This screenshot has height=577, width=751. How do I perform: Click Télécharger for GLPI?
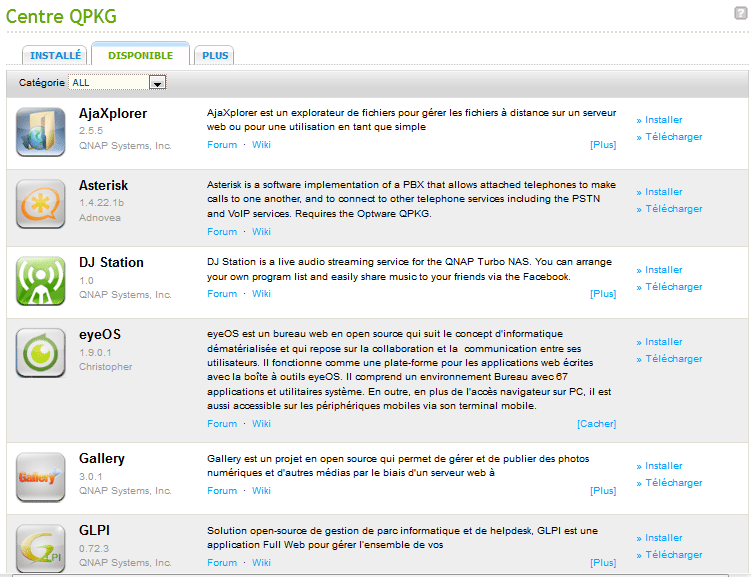673,554
